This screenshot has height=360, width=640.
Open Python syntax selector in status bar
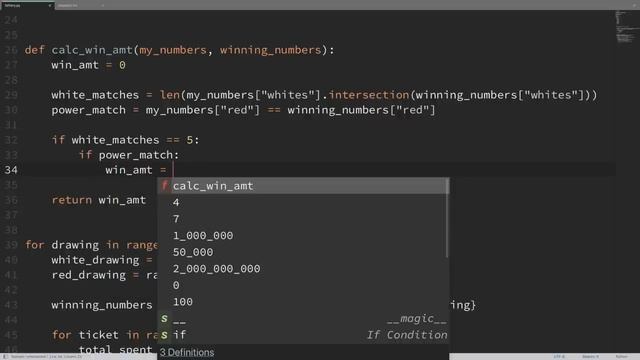[622, 356]
